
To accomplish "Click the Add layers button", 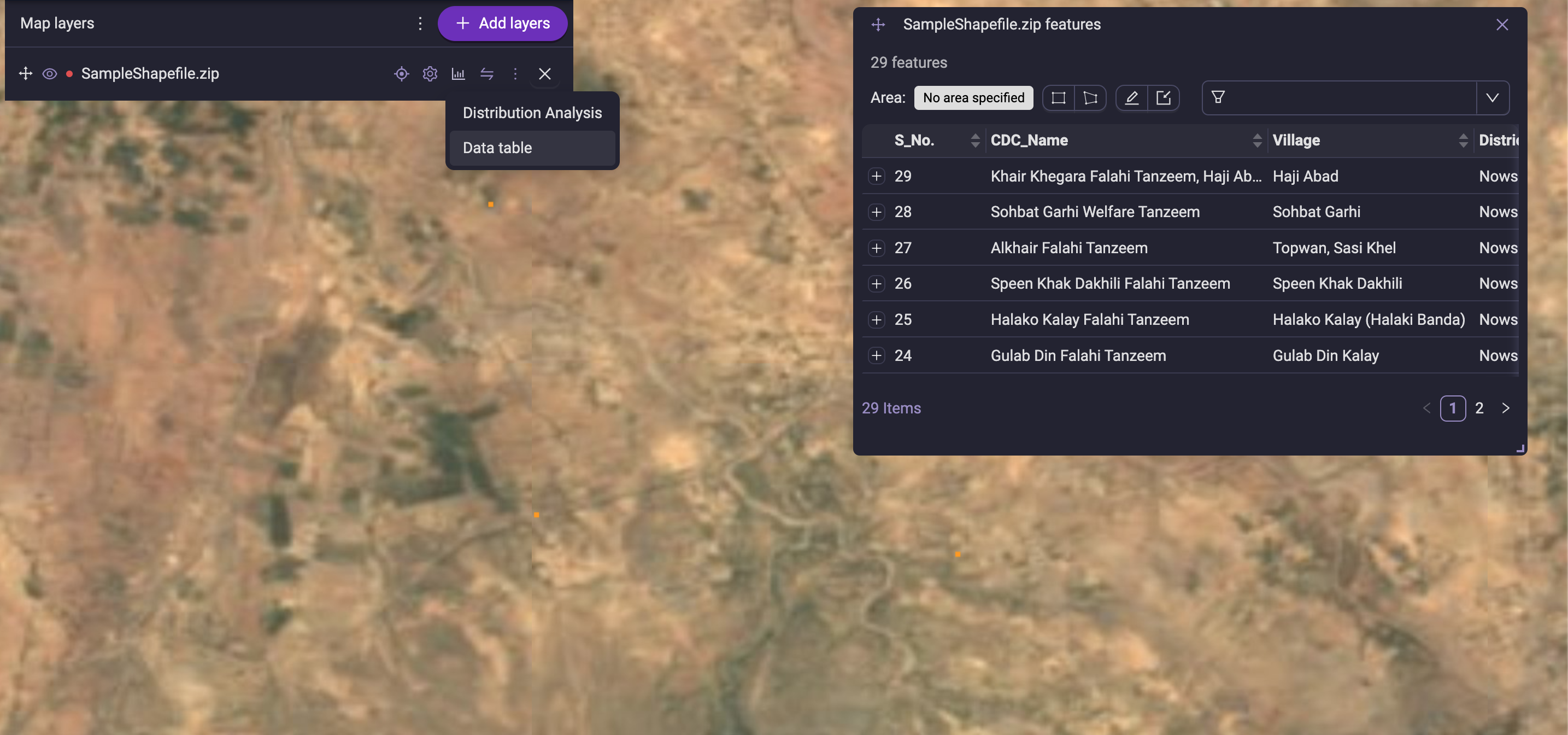I will tap(502, 23).
